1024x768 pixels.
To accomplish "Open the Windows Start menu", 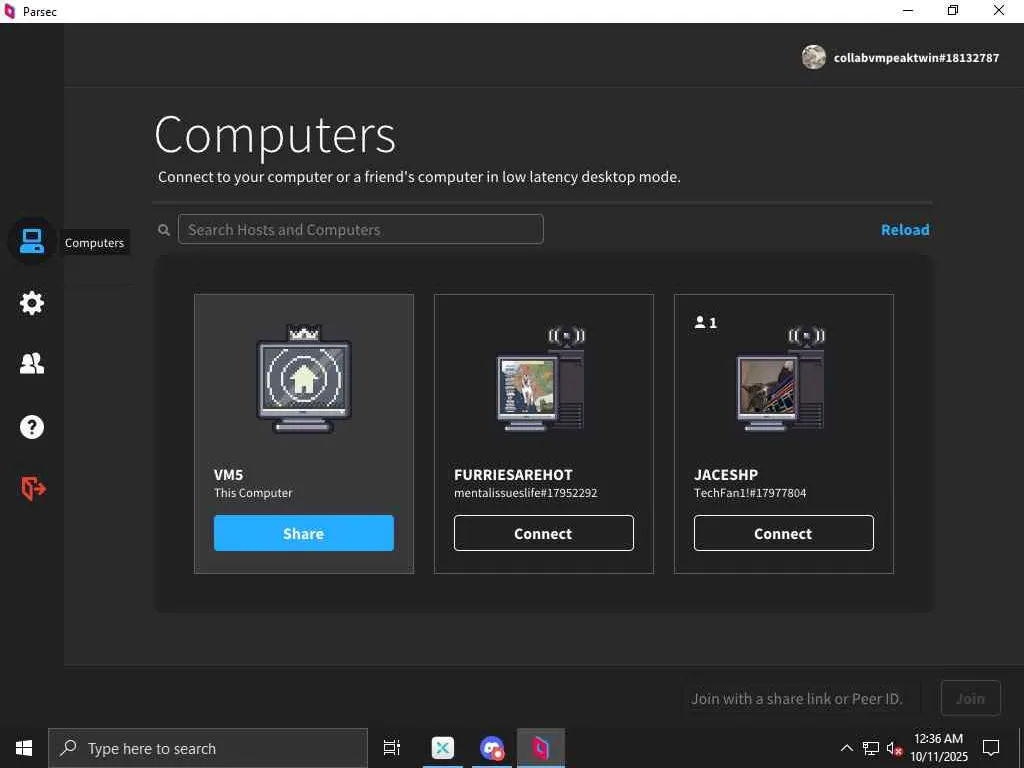I will (x=24, y=748).
